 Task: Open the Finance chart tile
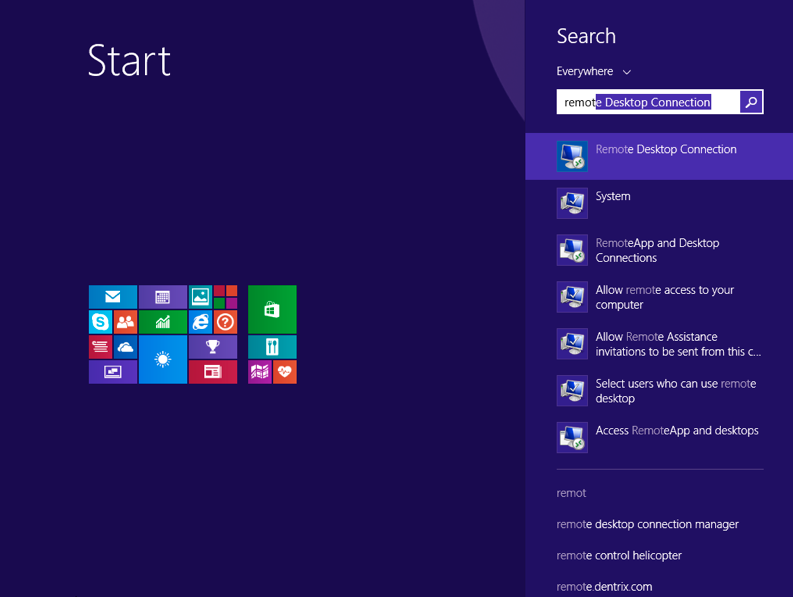coord(162,322)
